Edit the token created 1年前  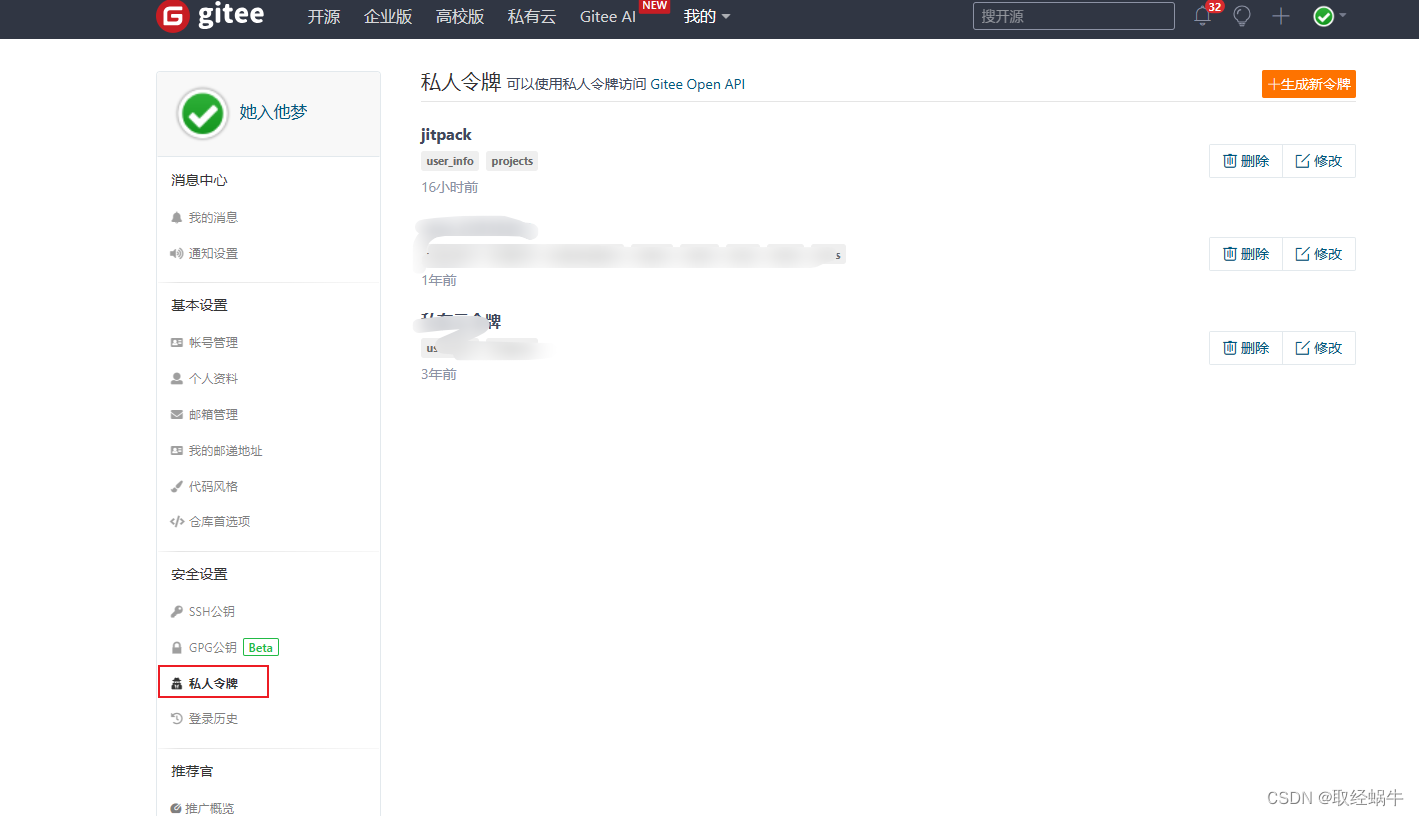1319,254
